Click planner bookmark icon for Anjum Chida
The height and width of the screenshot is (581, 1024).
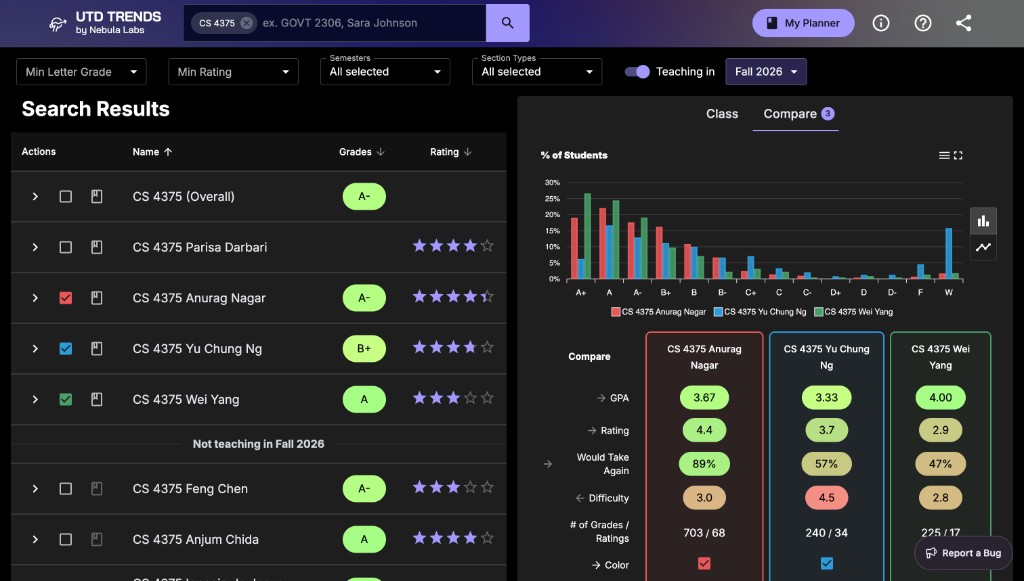[x=97, y=539]
